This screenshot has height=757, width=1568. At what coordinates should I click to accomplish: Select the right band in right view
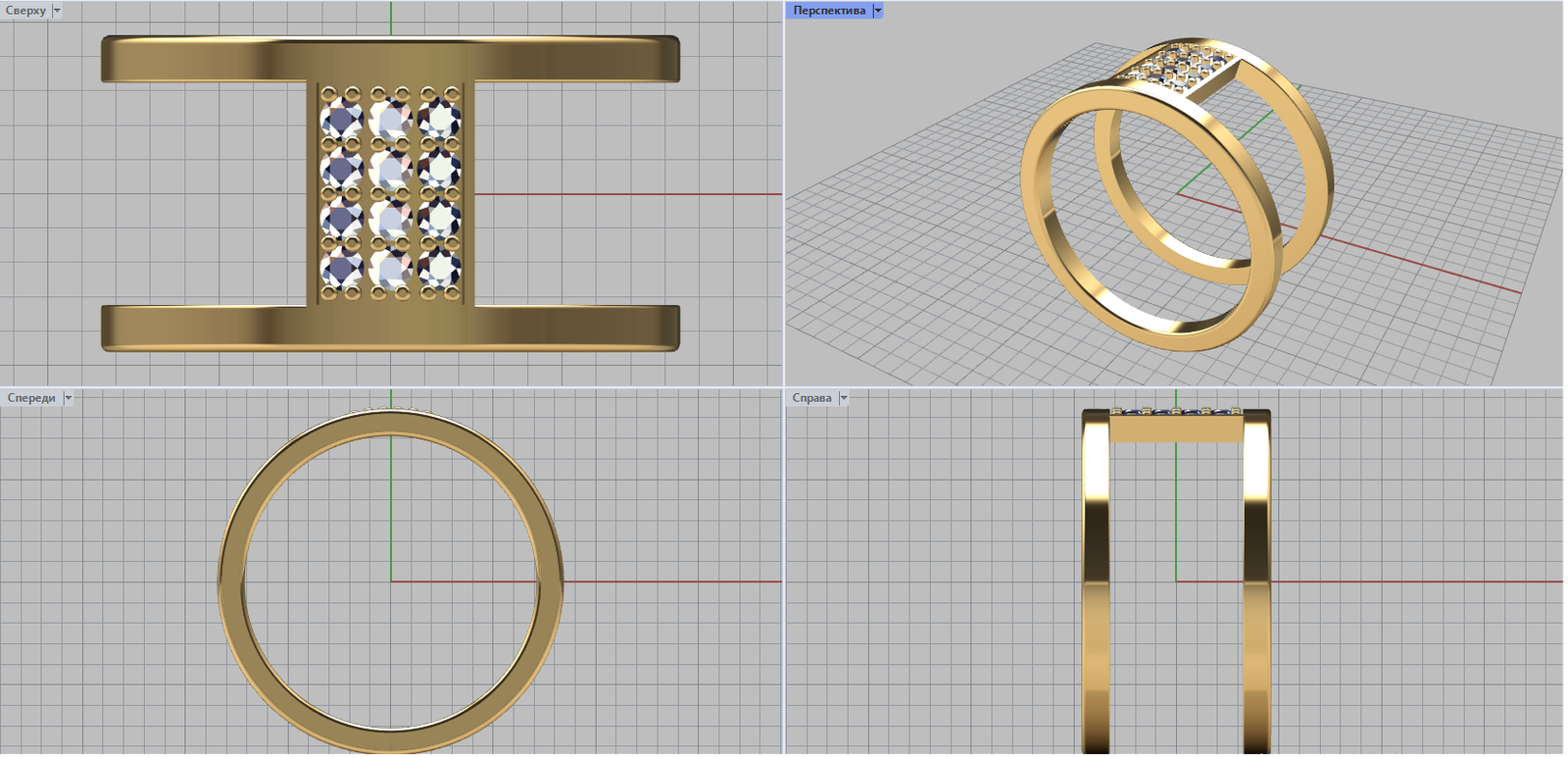pos(1256,588)
